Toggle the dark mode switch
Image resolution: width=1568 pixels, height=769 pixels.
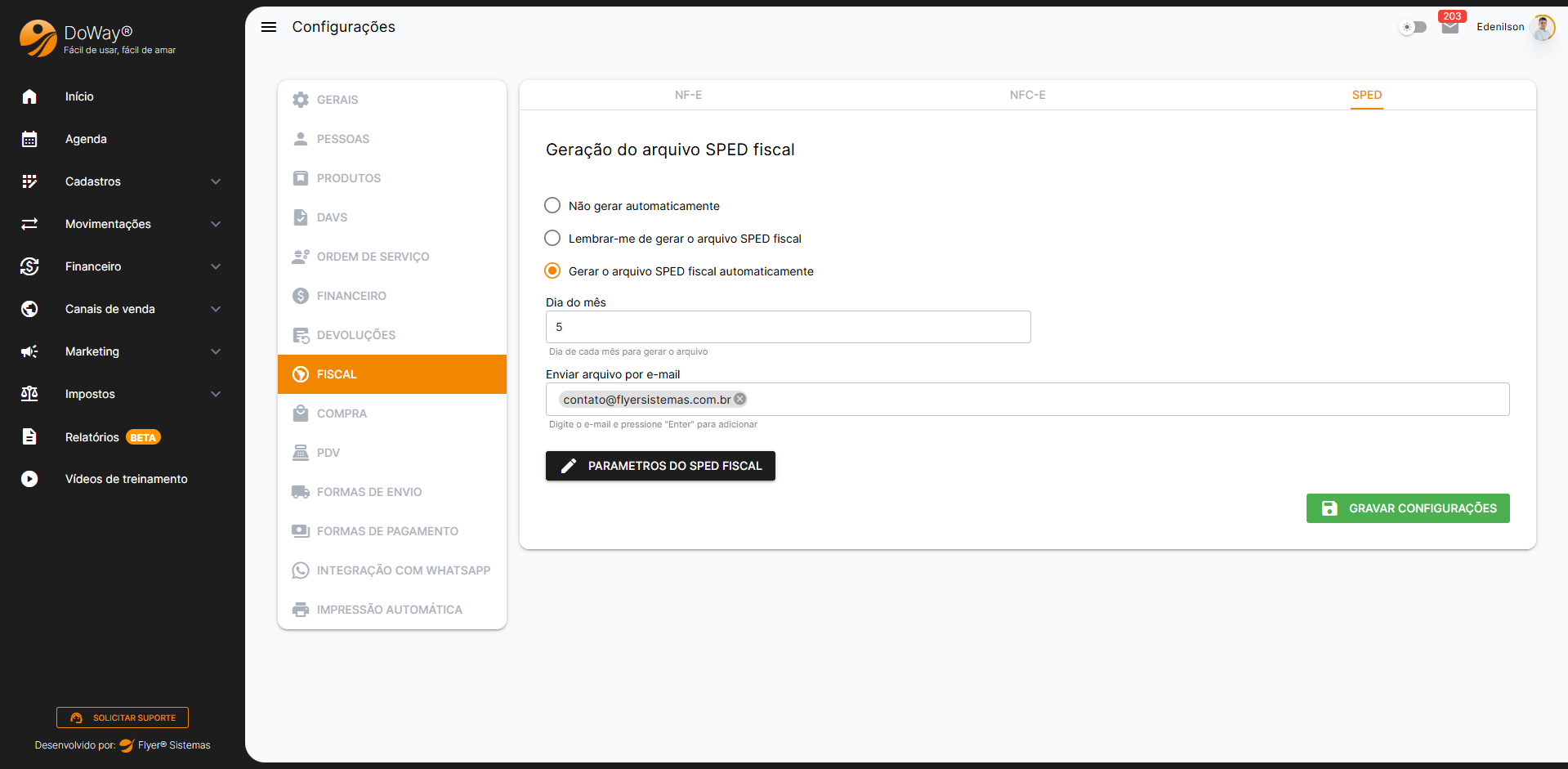point(1412,27)
